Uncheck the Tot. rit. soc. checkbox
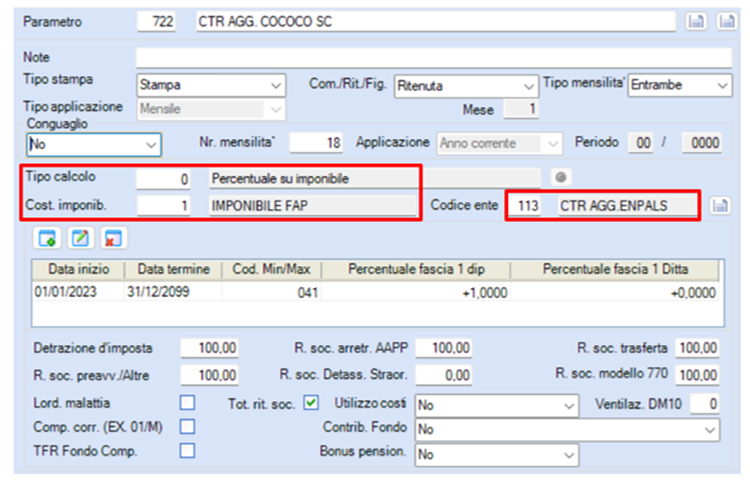 pyautogui.click(x=311, y=403)
